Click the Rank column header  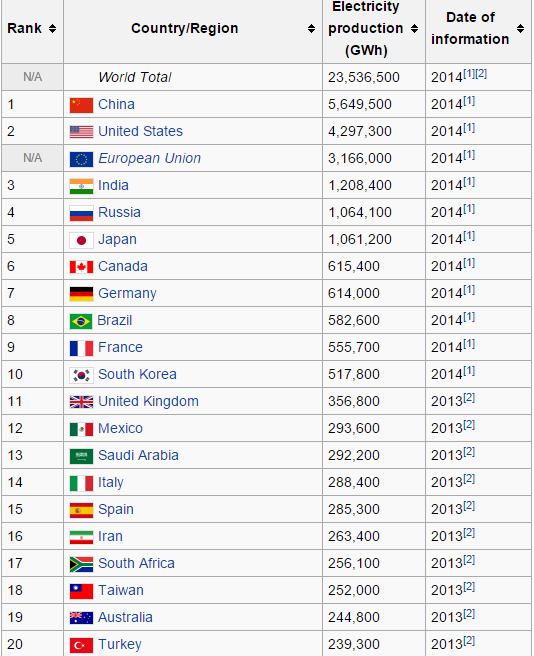(32, 31)
